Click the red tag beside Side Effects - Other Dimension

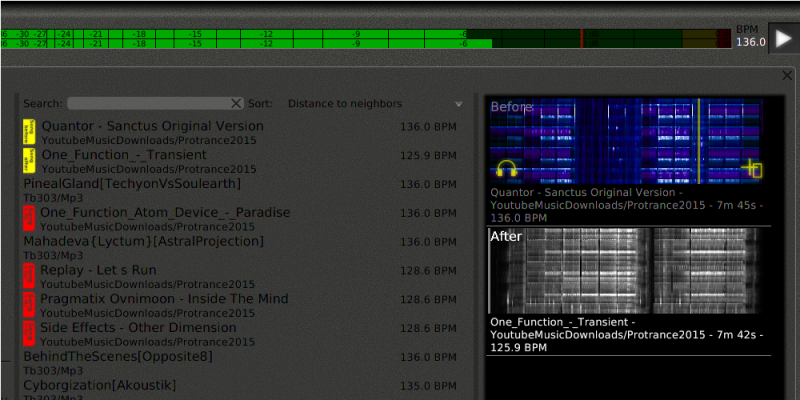tap(29, 333)
